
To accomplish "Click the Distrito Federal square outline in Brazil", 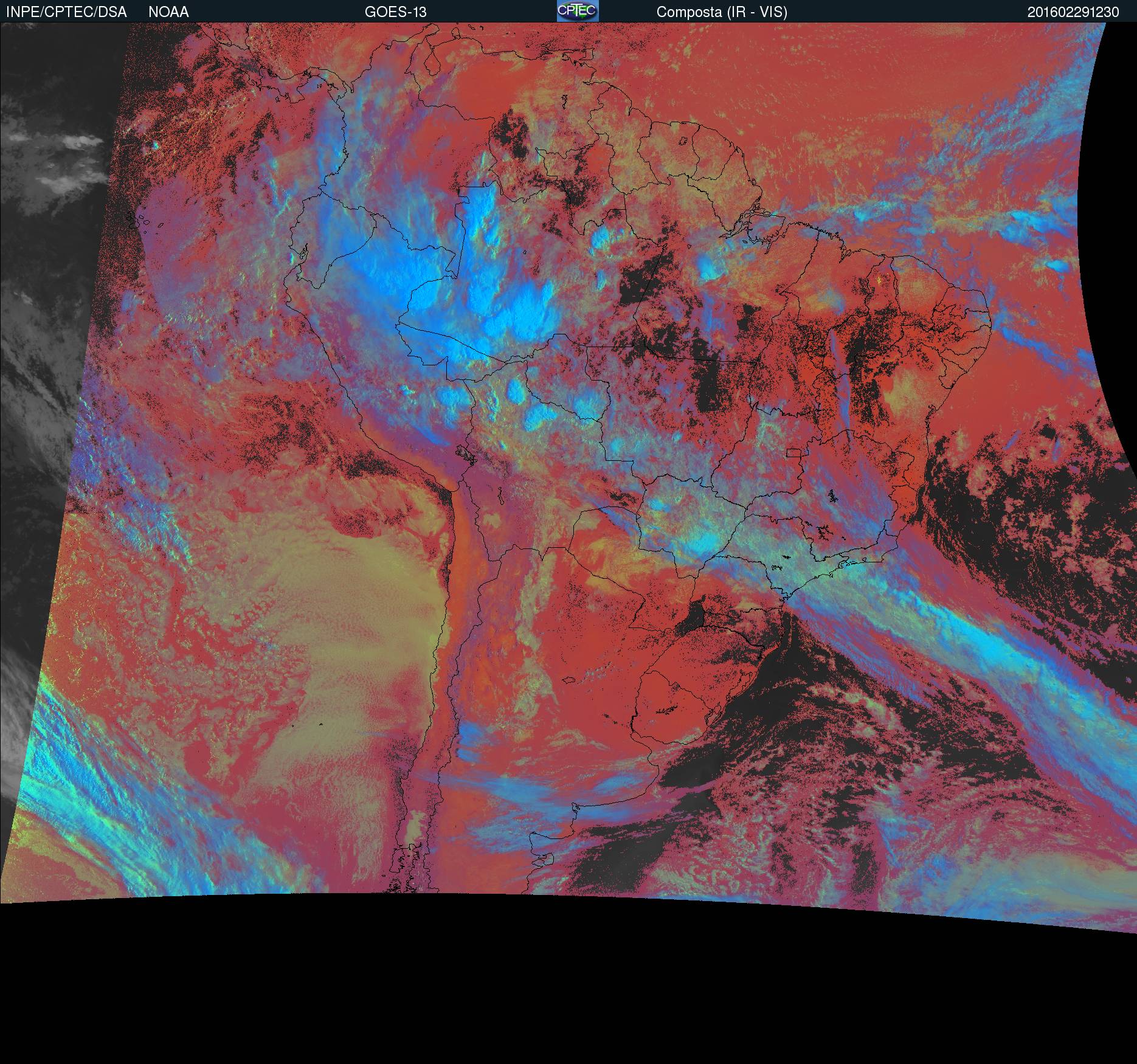I will [793, 452].
